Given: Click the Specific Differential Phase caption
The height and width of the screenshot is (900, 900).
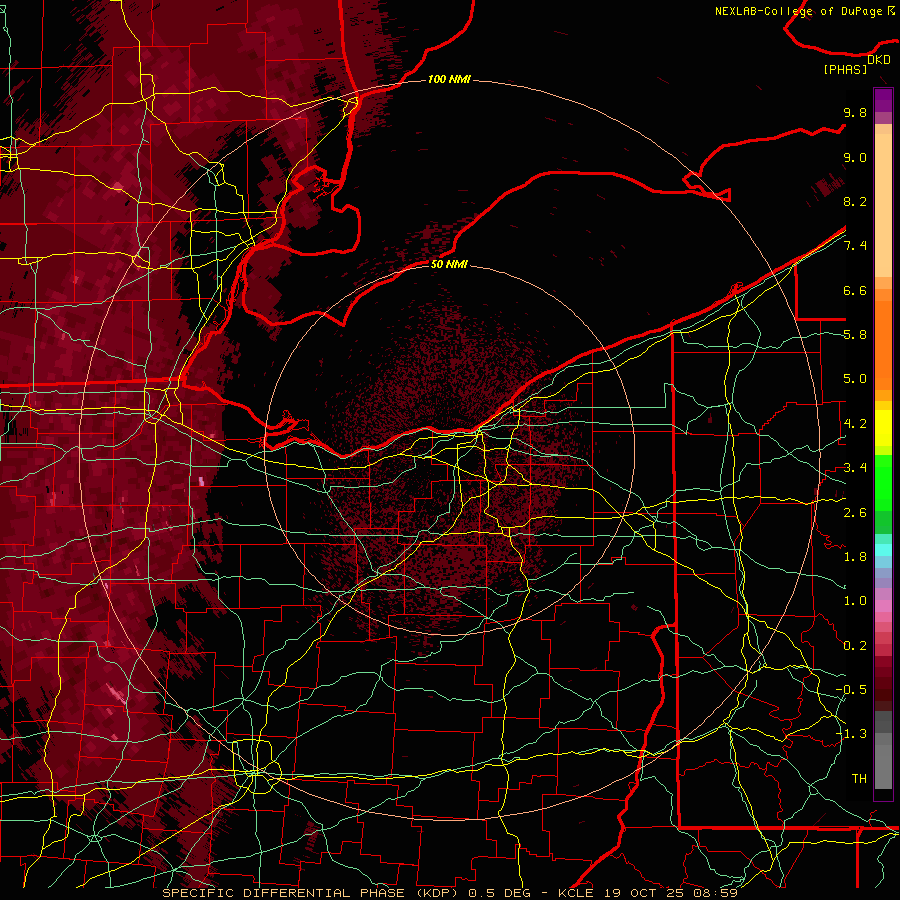Looking at the screenshot, I should click(x=449, y=893).
